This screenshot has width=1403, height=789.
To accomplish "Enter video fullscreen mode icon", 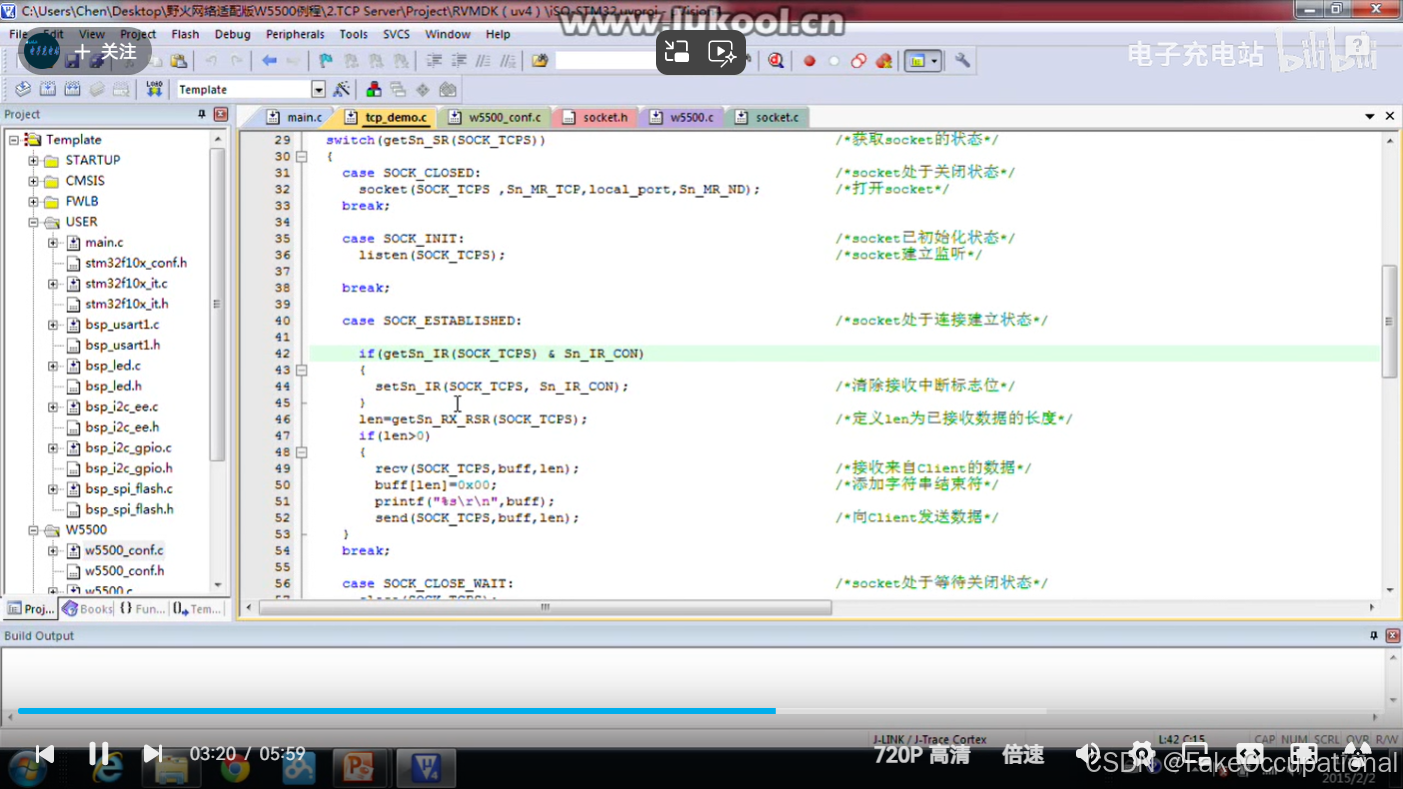I will (1303, 753).
